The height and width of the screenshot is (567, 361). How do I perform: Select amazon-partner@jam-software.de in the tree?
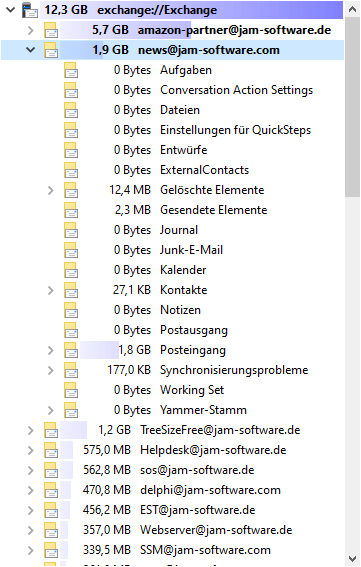point(234,30)
